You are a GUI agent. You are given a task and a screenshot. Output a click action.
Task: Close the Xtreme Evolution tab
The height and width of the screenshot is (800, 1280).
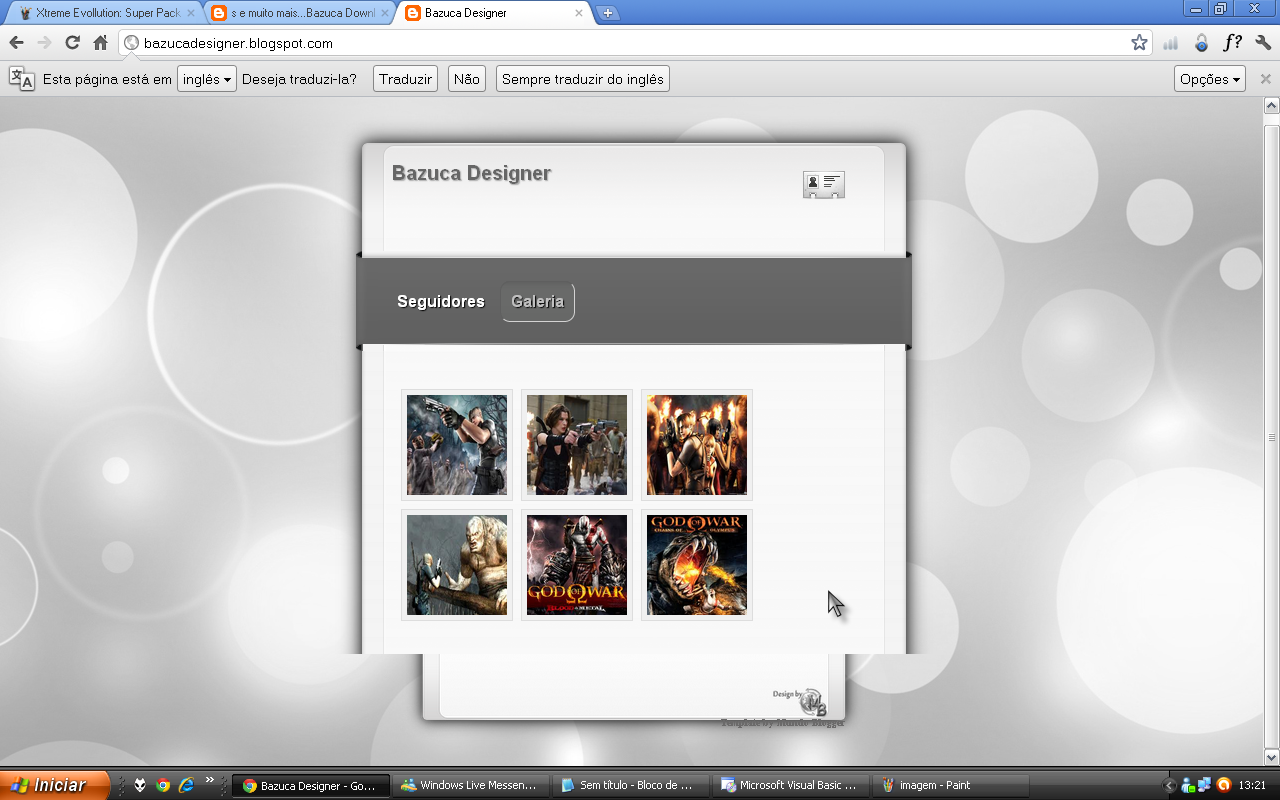point(191,13)
